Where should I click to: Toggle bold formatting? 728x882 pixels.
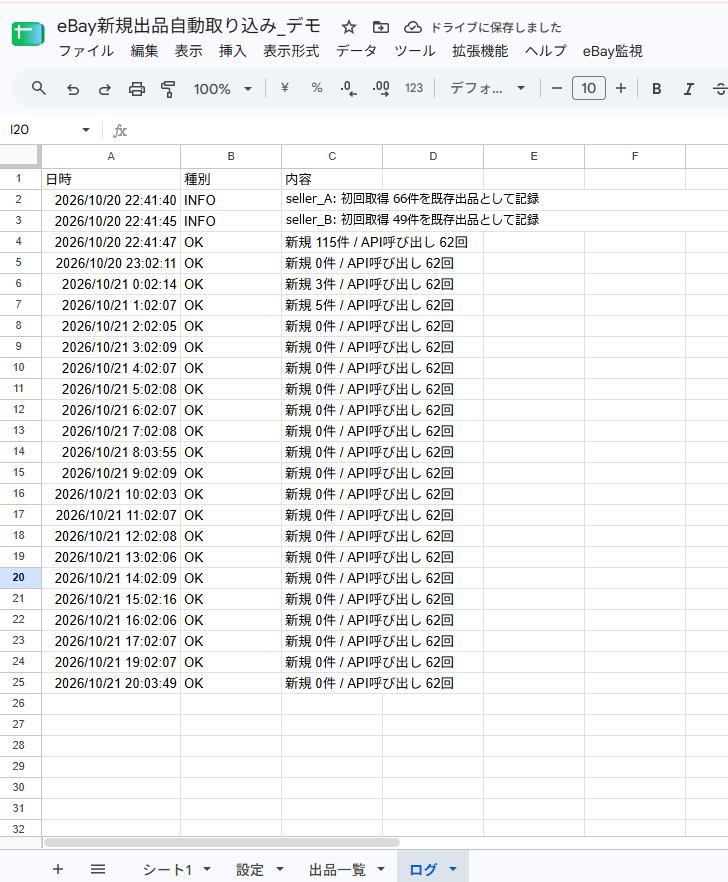(x=657, y=88)
